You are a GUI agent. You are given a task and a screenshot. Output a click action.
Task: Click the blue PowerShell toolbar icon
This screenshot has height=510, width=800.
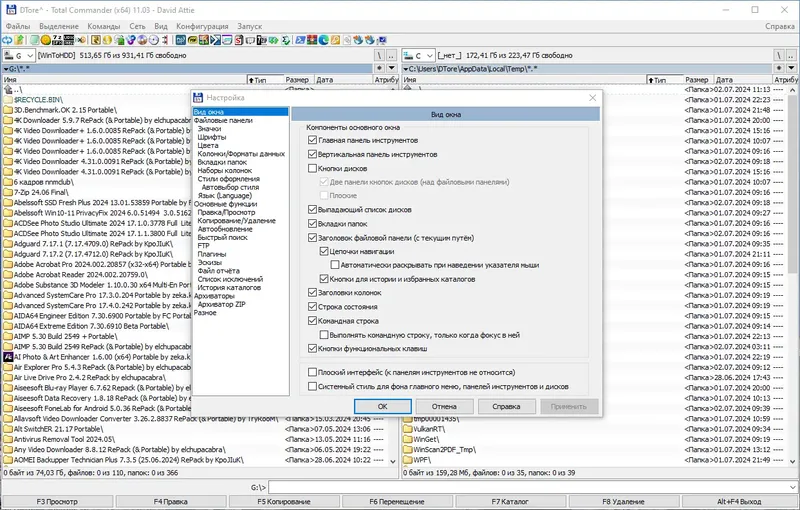click(300, 40)
